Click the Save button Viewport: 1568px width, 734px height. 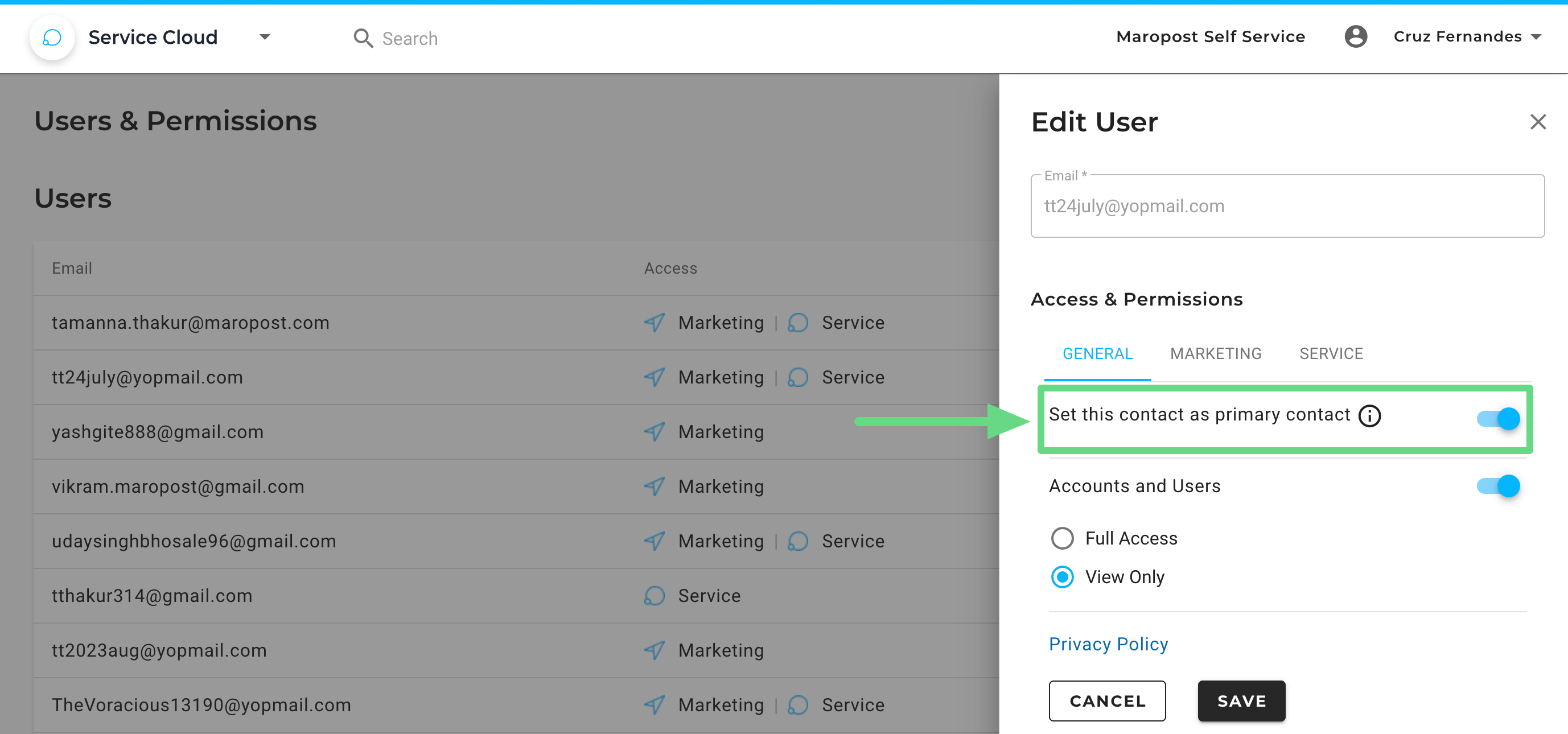[x=1241, y=701]
